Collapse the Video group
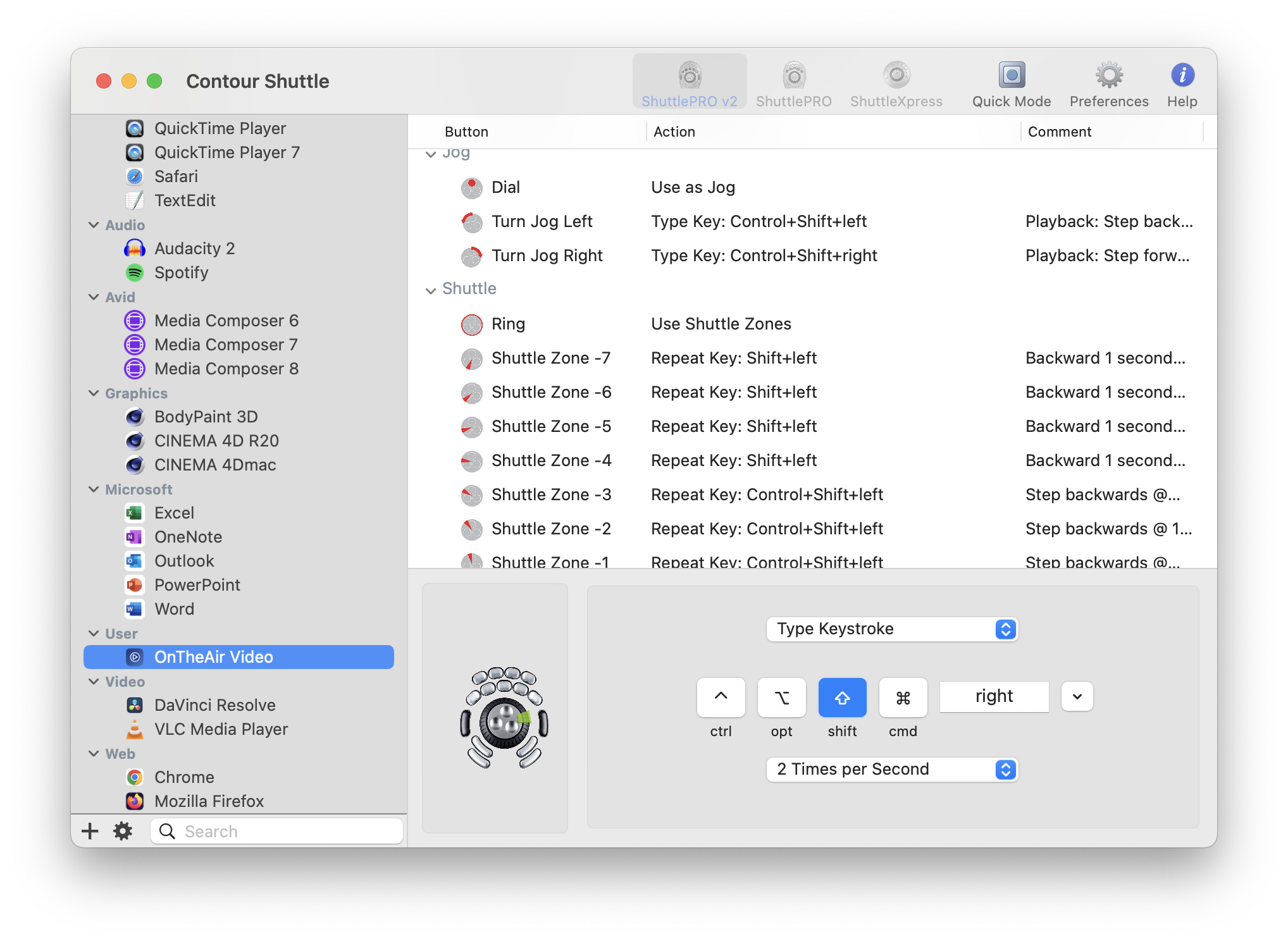Viewport: 1288px width, 941px height. [x=94, y=682]
